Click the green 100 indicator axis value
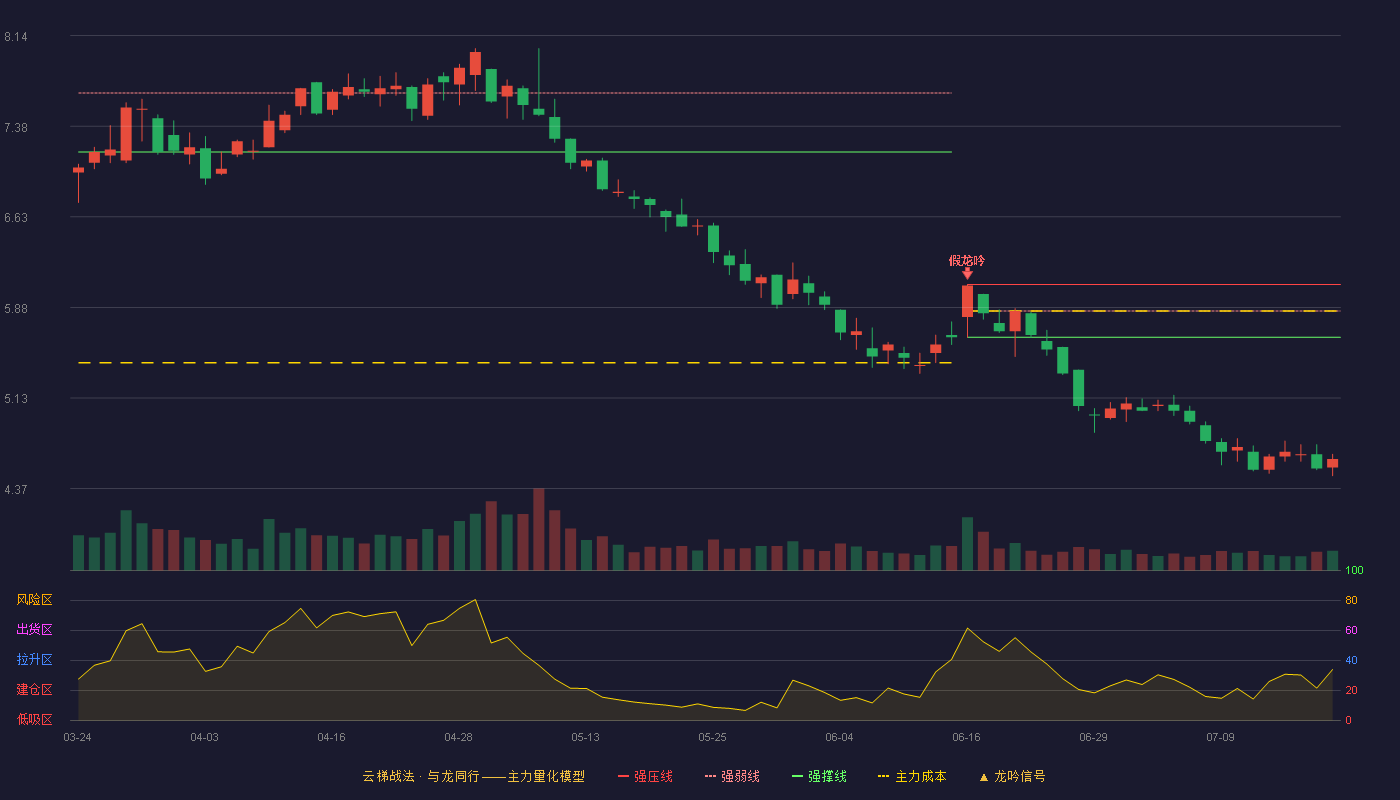 tap(1354, 571)
